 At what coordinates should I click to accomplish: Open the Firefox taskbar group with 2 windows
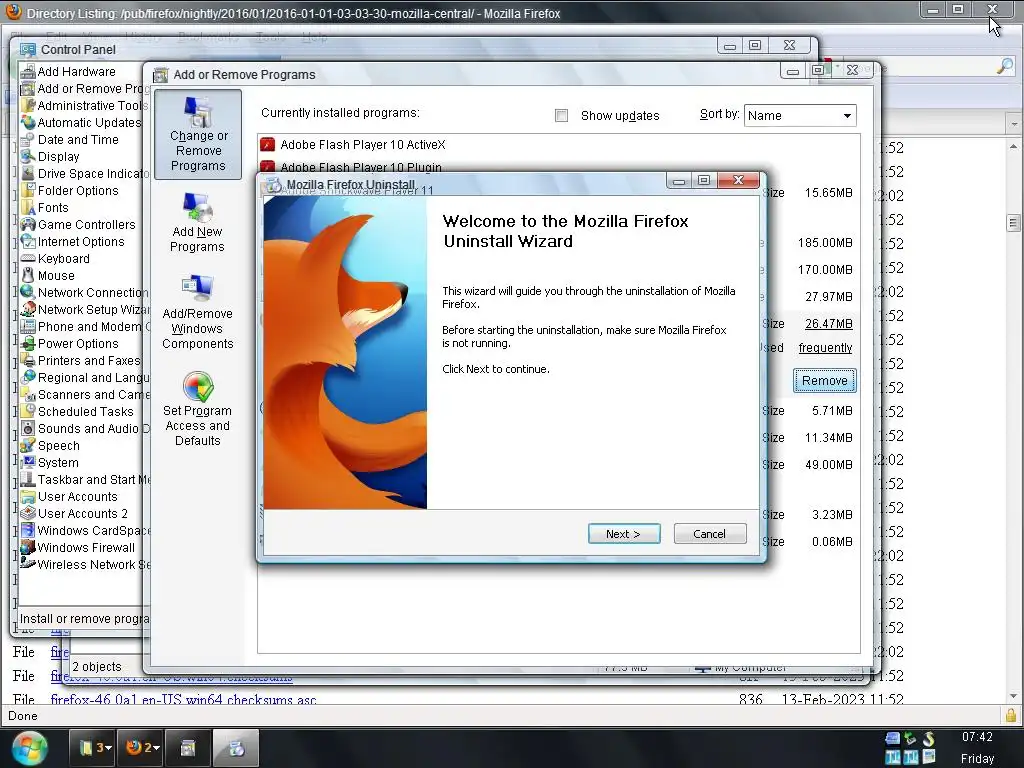[142, 747]
